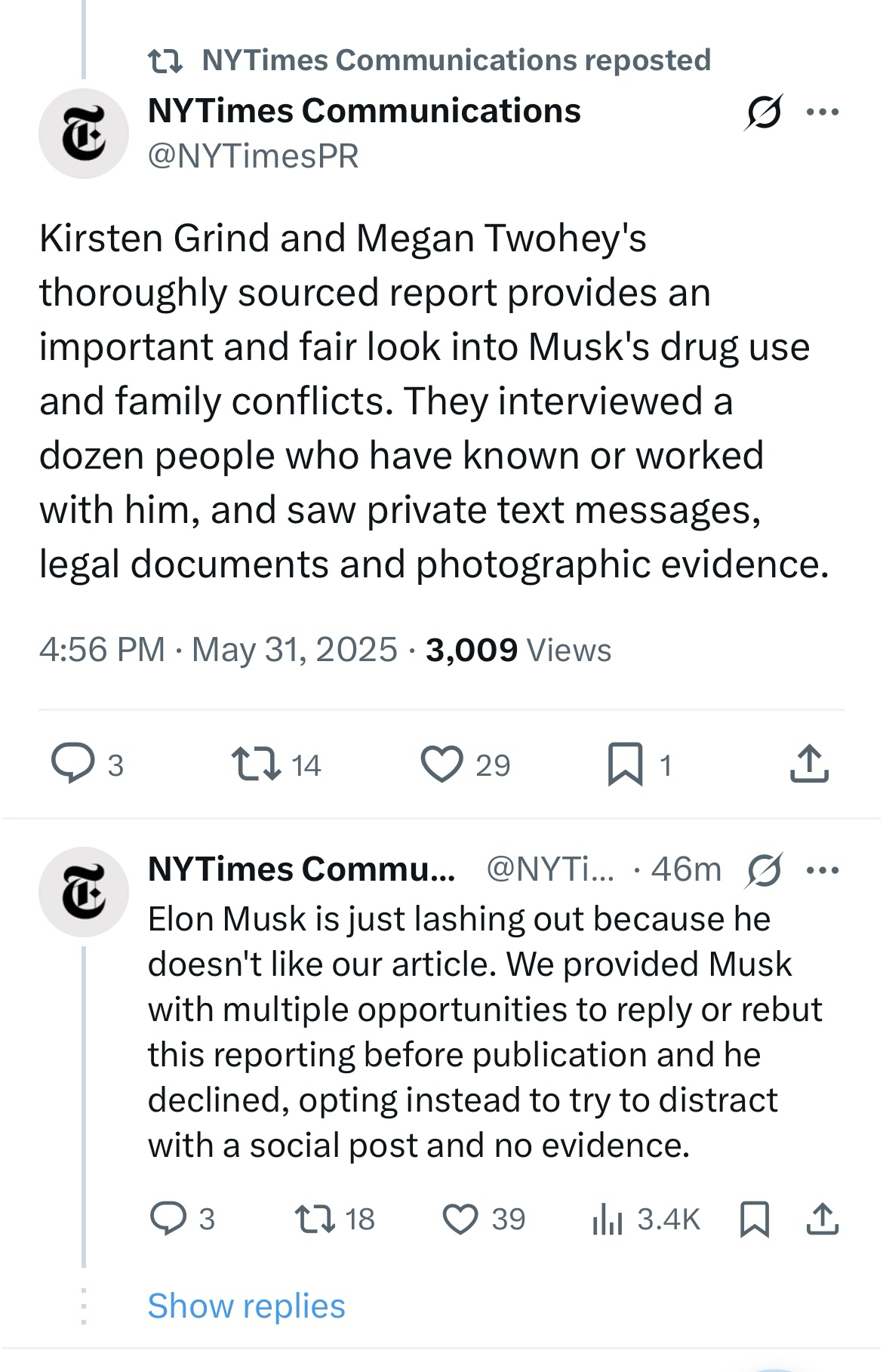Open more options menu on reply post

[822, 870]
